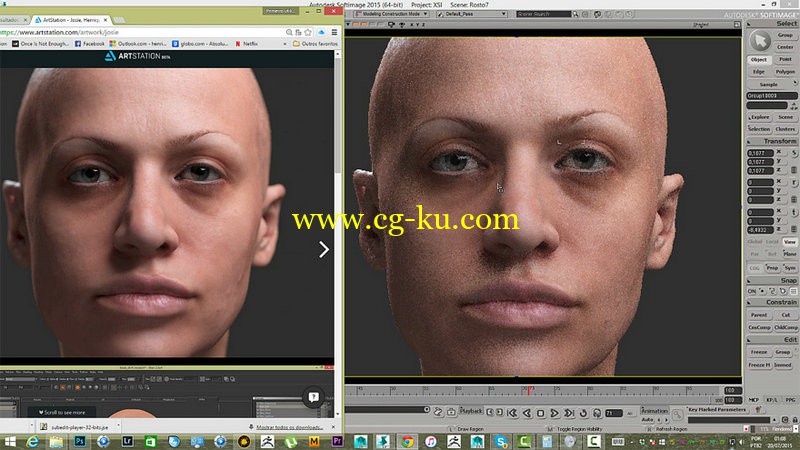The image size is (800, 450).
Task: Collapse the Constrain panel header
Action: [x=772, y=302]
